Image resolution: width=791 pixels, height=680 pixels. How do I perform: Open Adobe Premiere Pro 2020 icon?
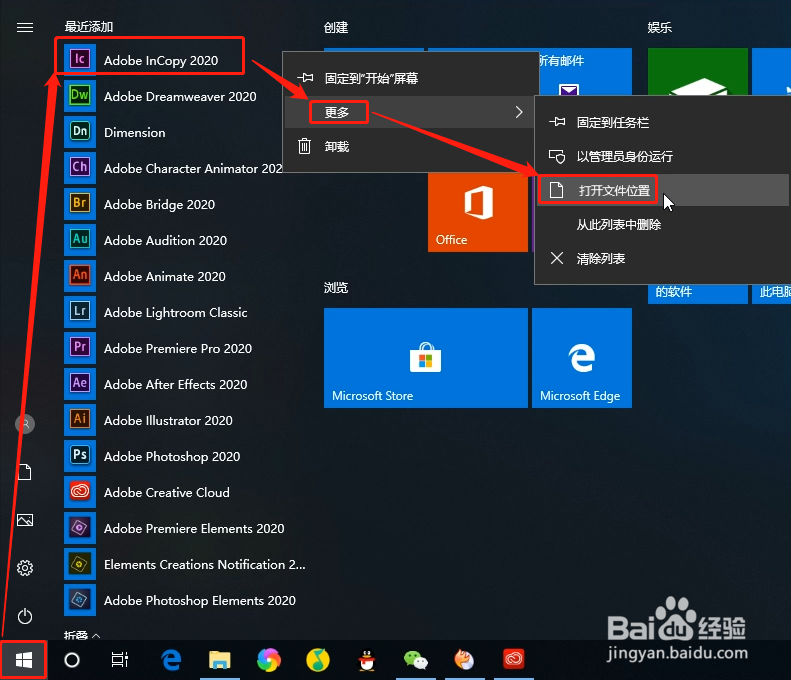(80, 348)
